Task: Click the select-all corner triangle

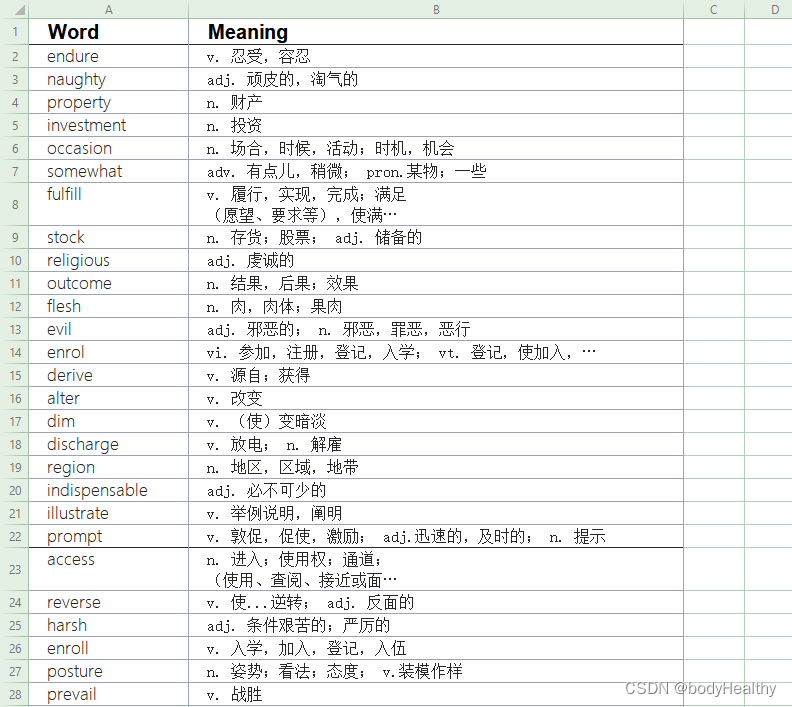Action: click(x=19, y=10)
